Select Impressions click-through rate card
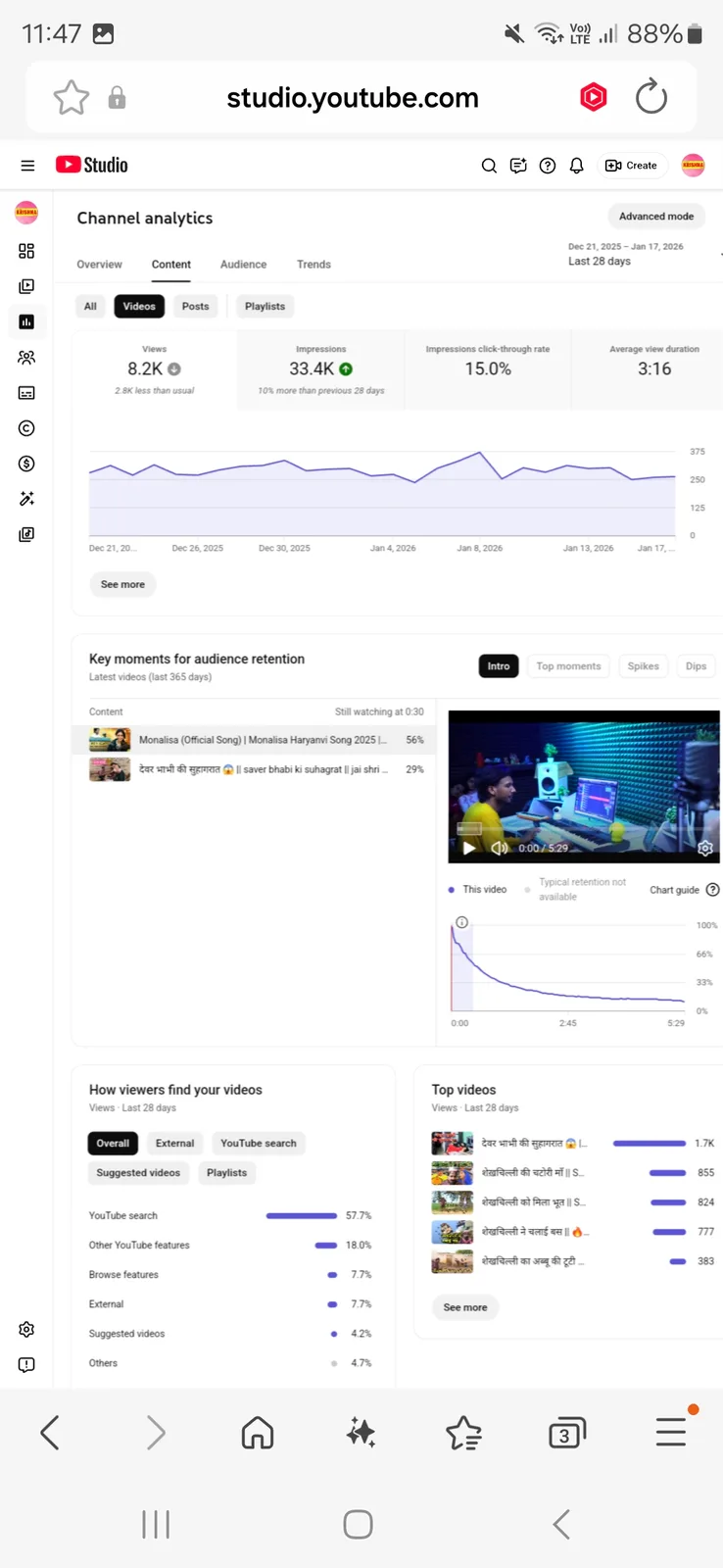Image resolution: width=723 pixels, height=1568 pixels. 488,369
